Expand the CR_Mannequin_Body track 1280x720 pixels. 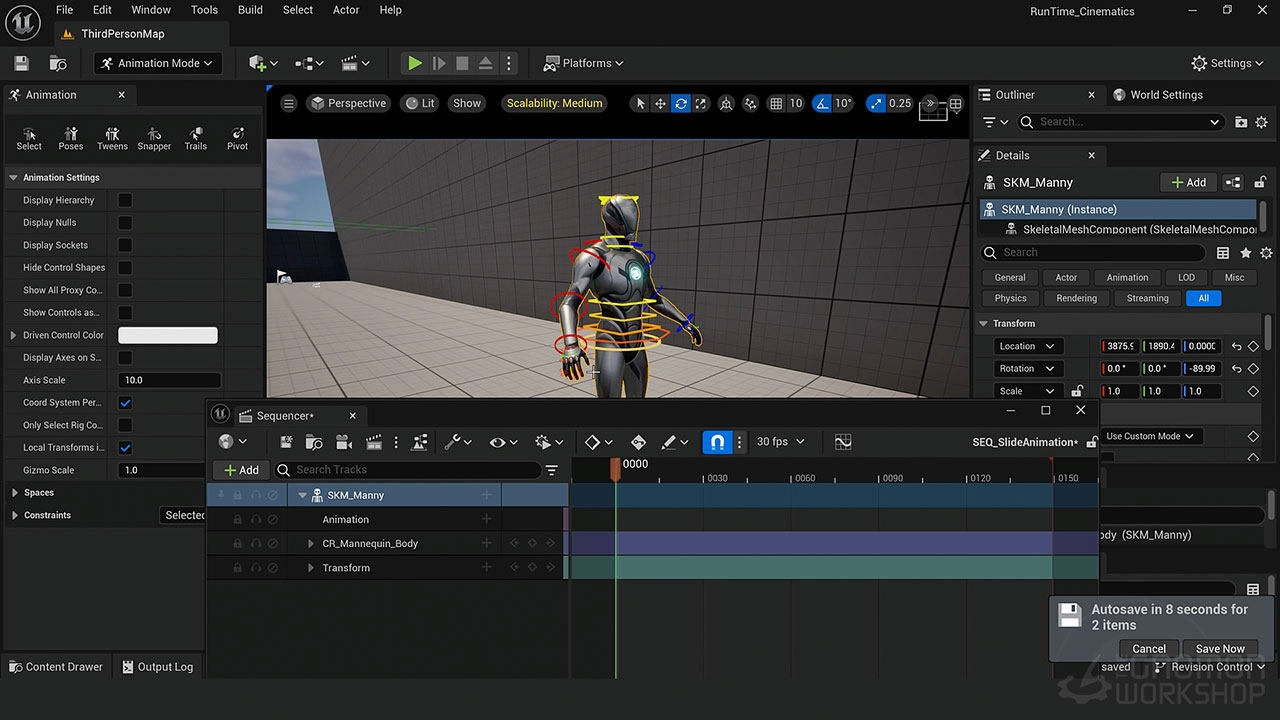(x=310, y=543)
